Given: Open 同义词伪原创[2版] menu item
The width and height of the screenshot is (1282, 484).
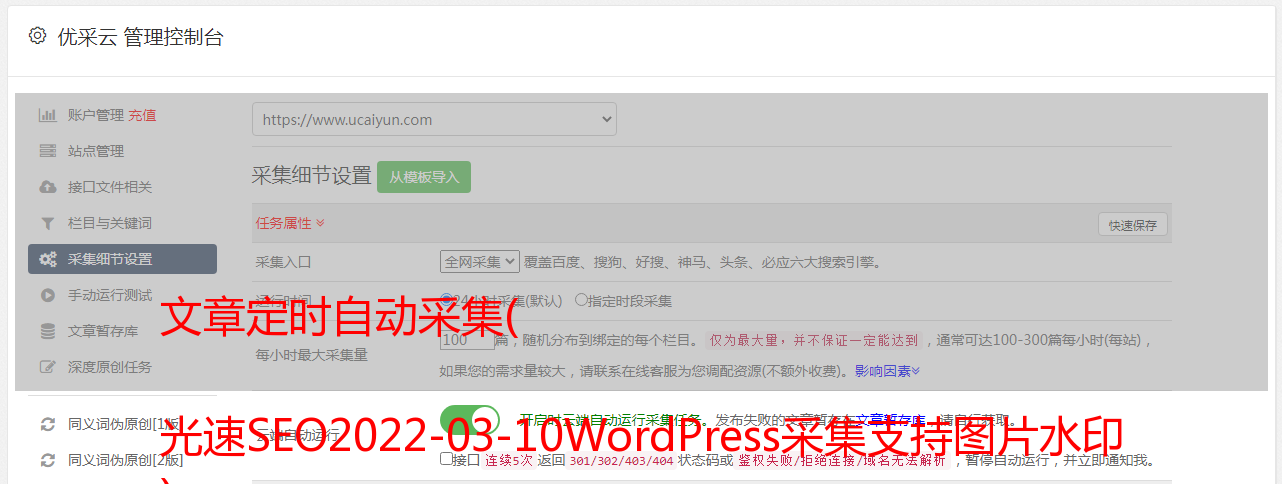Looking at the screenshot, I should click(126, 460).
